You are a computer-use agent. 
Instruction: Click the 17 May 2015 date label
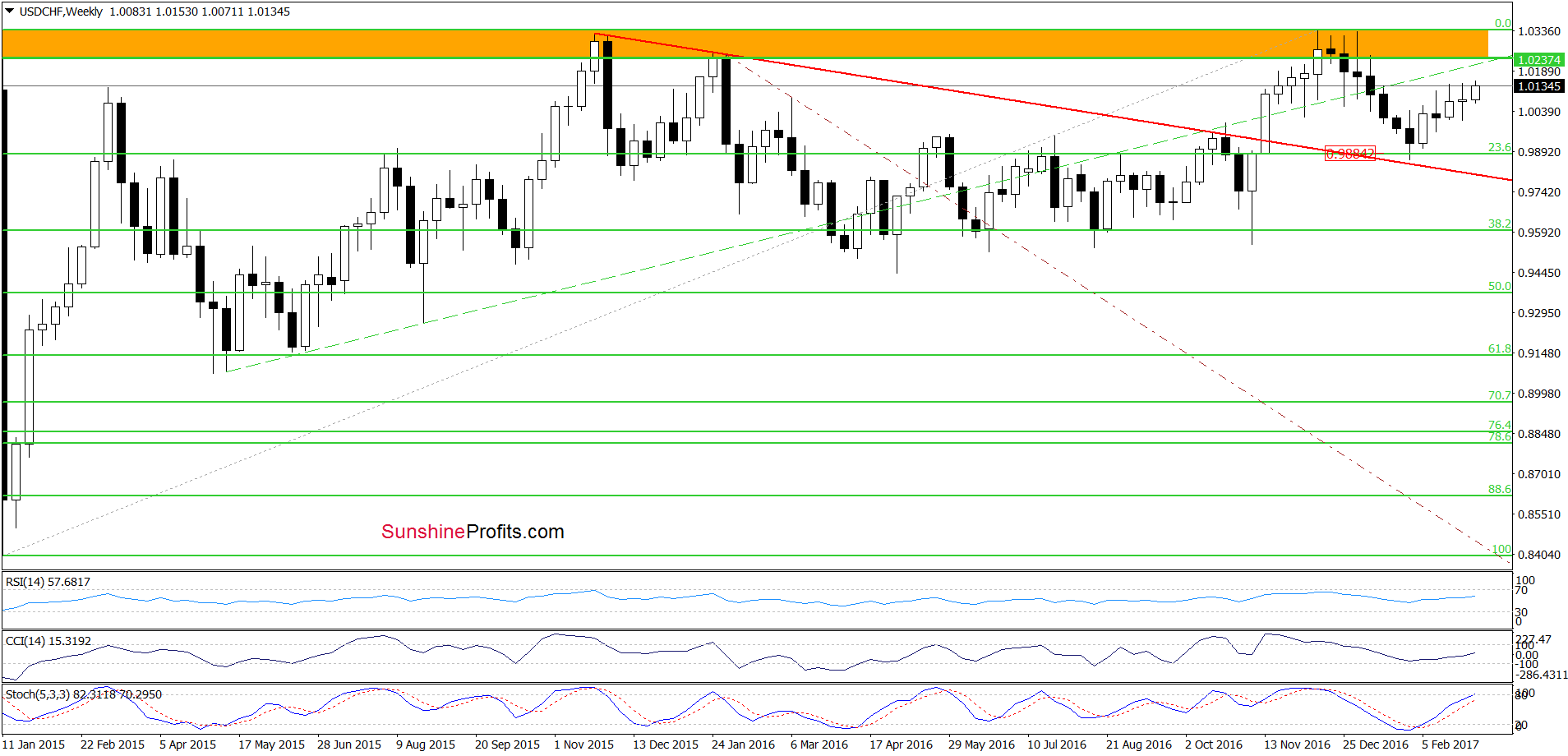point(271,744)
